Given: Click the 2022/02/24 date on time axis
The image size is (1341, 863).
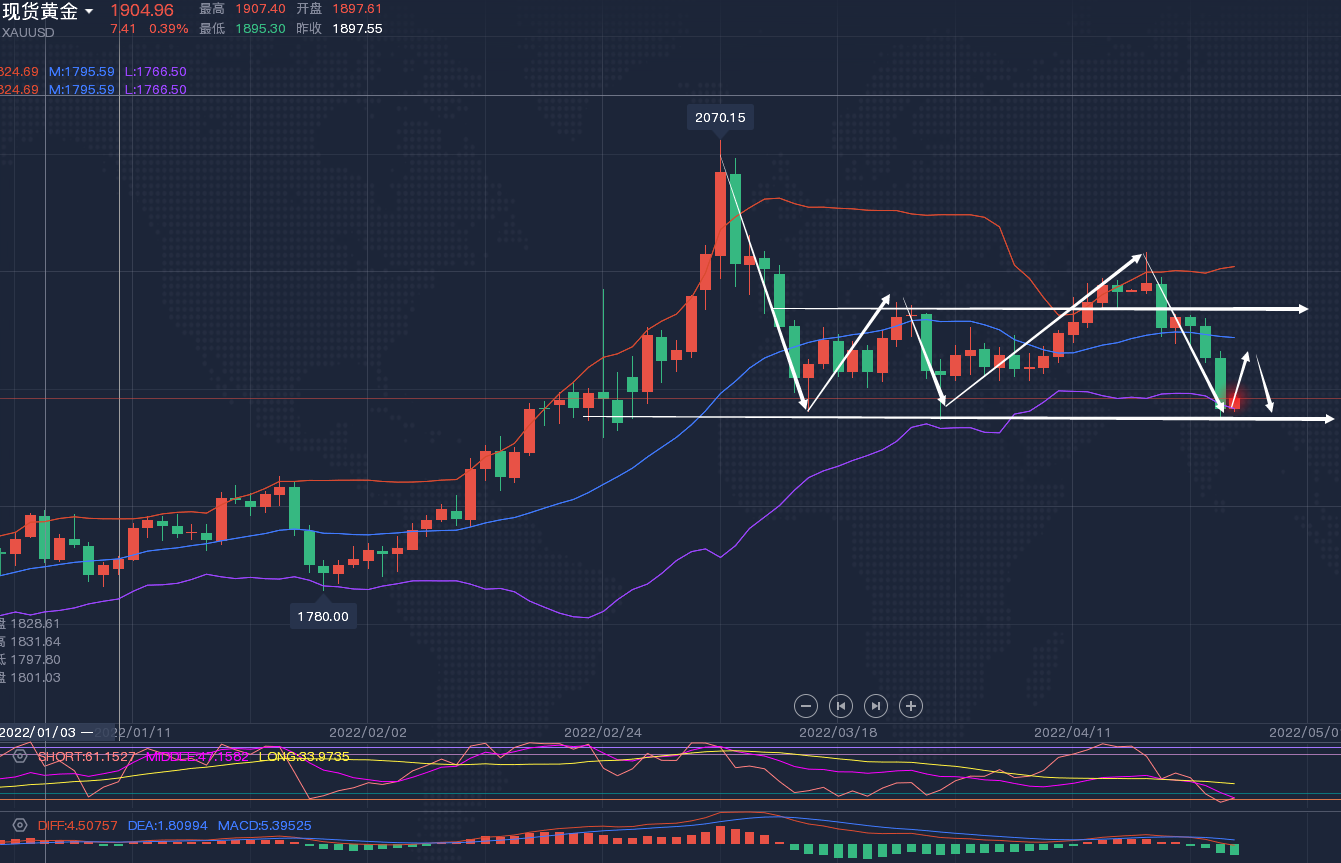Looking at the screenshot, I should click(x=603, y=732).
